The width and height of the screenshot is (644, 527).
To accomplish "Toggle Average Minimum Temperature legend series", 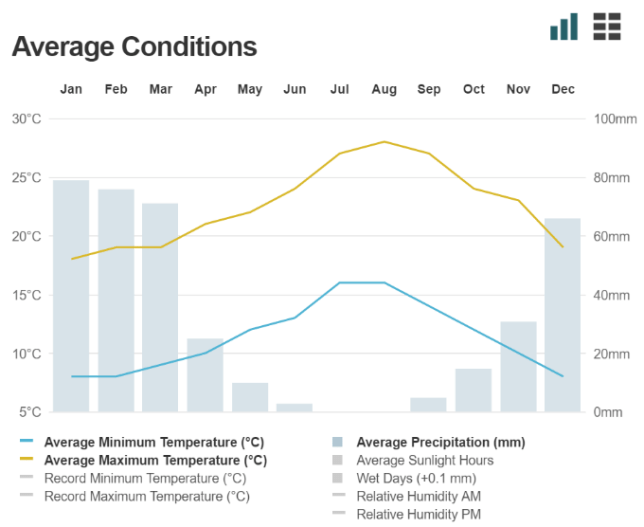I will click(x=153, y=442).
